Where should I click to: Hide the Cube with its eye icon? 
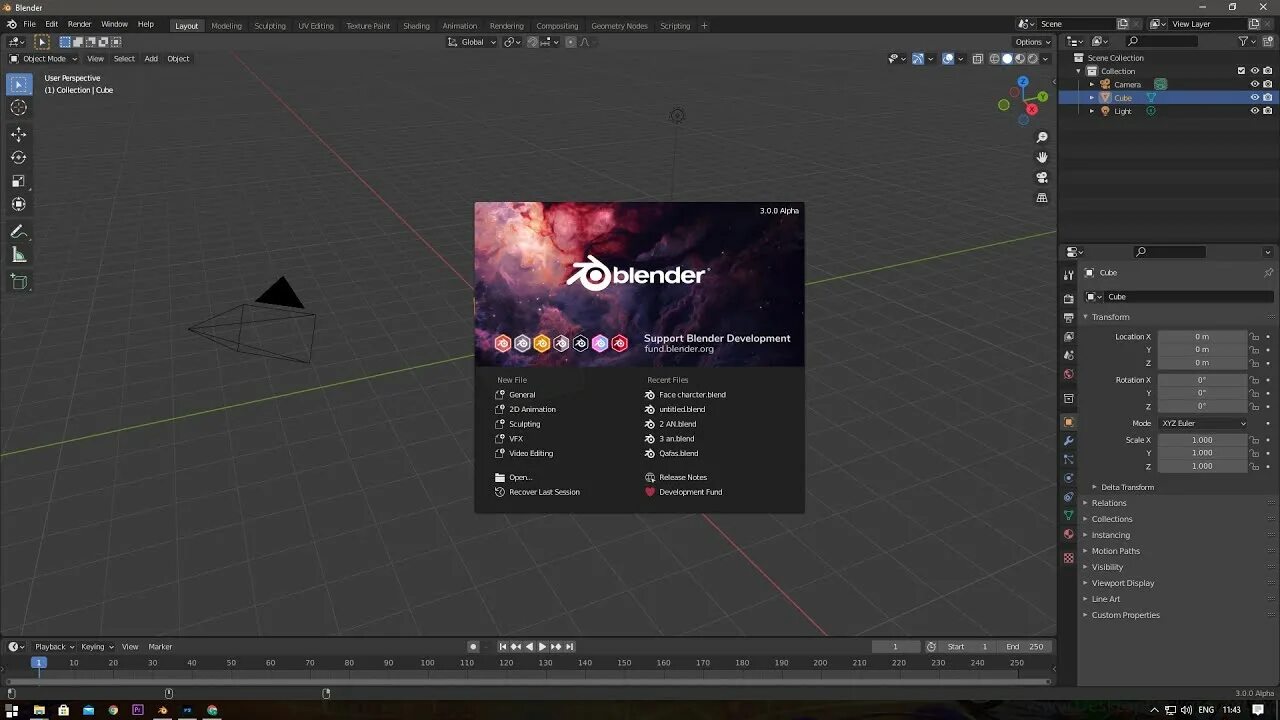coord(1255,98)
